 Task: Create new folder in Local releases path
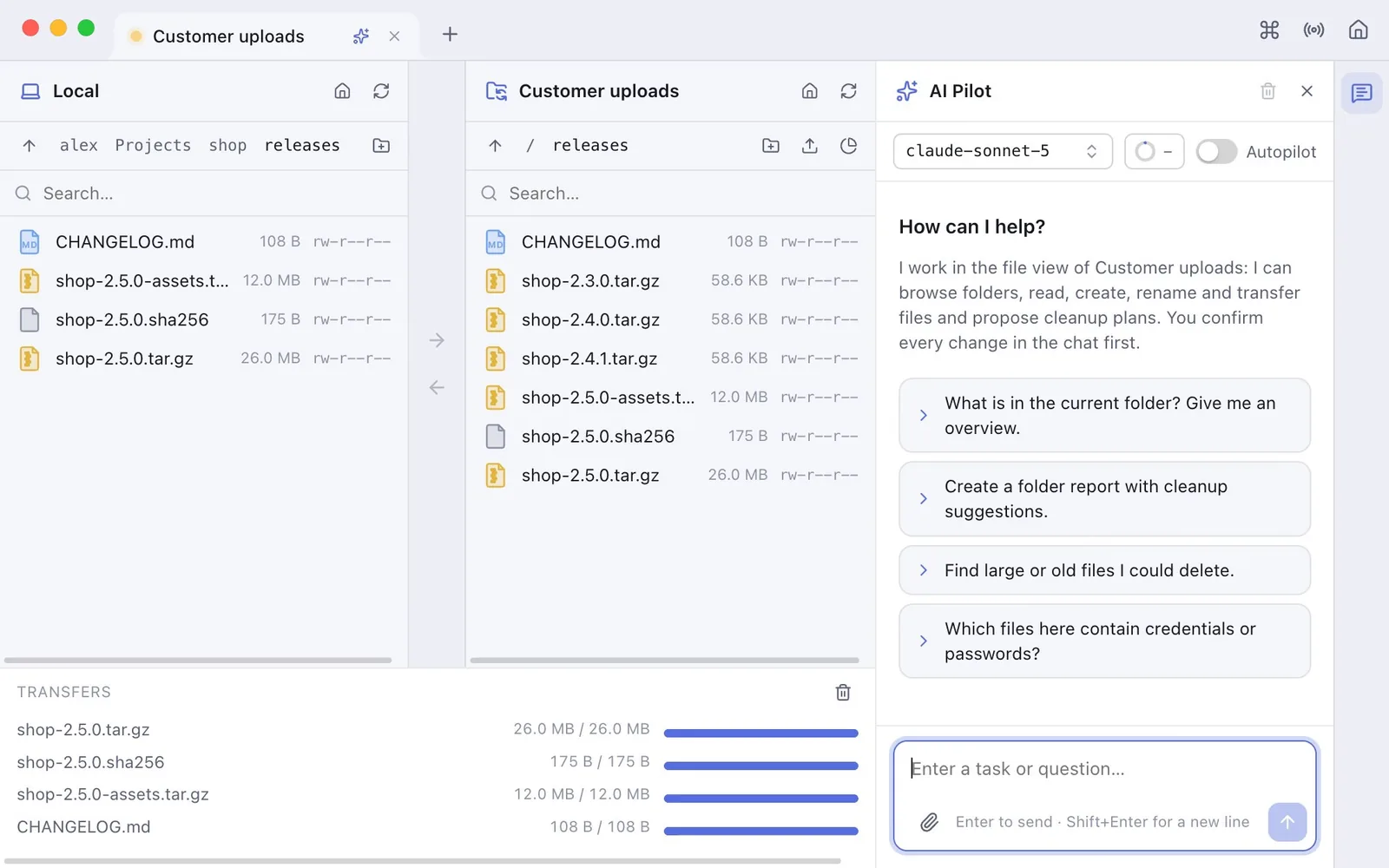coord(381,146)
